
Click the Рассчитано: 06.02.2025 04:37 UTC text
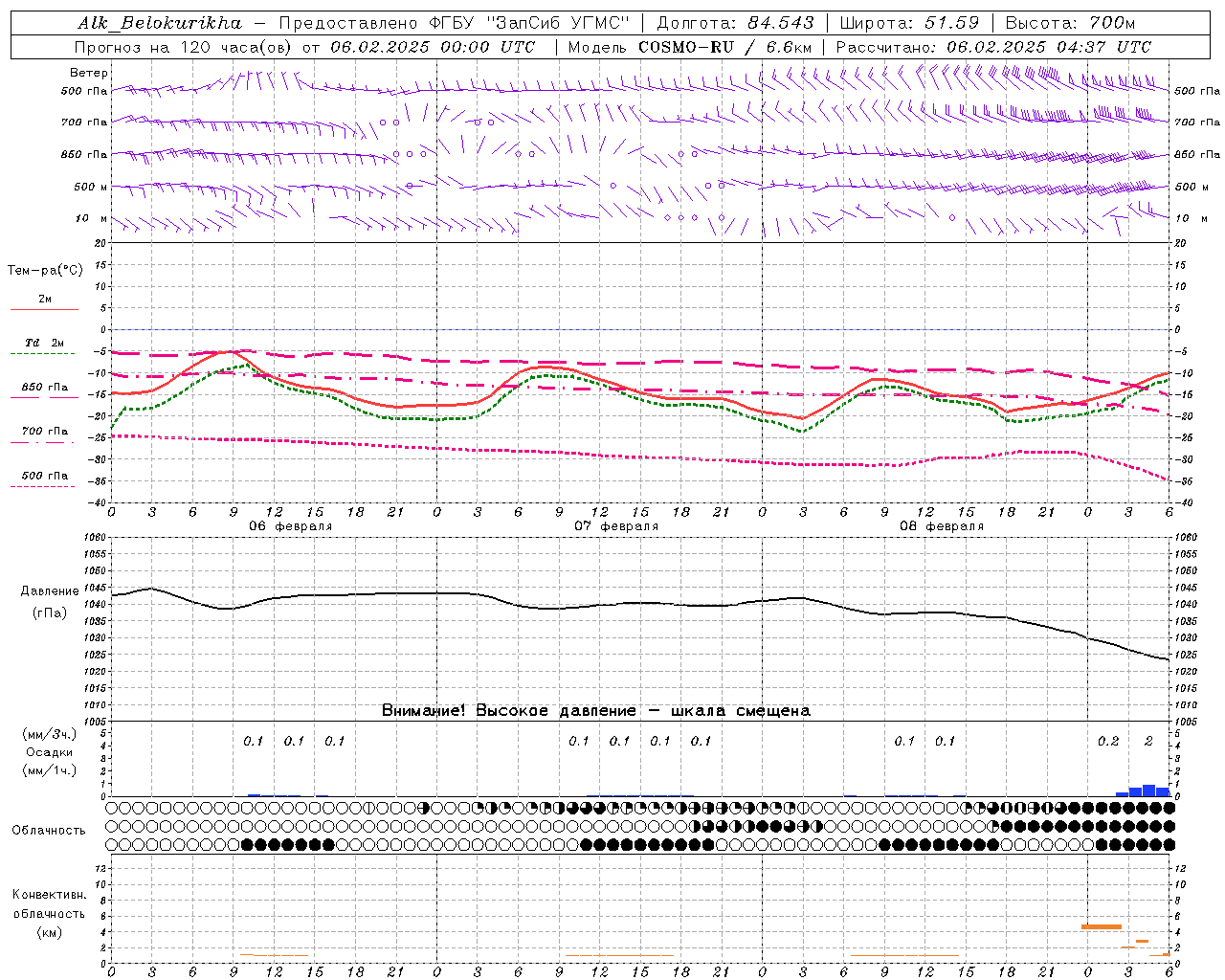tap(993, 47)
